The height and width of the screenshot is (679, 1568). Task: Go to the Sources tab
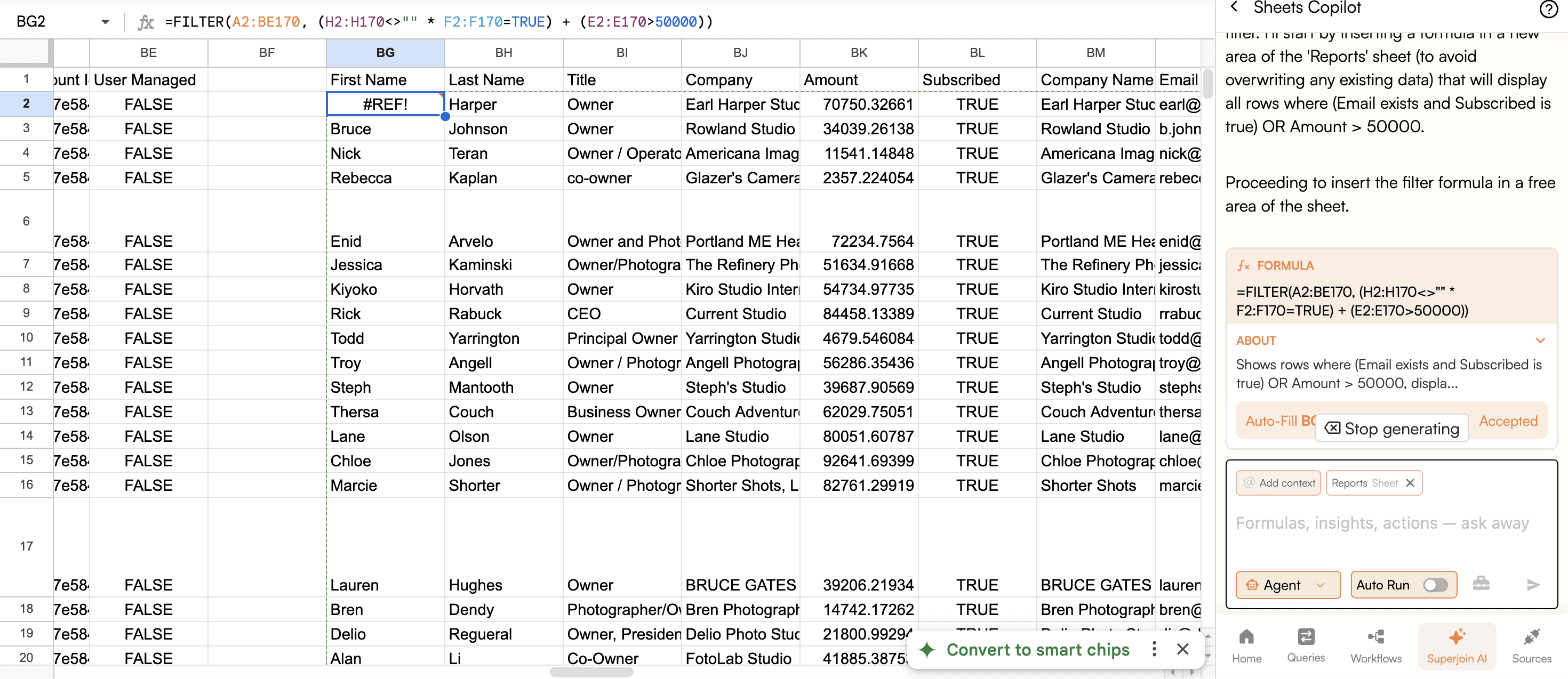1531,645
